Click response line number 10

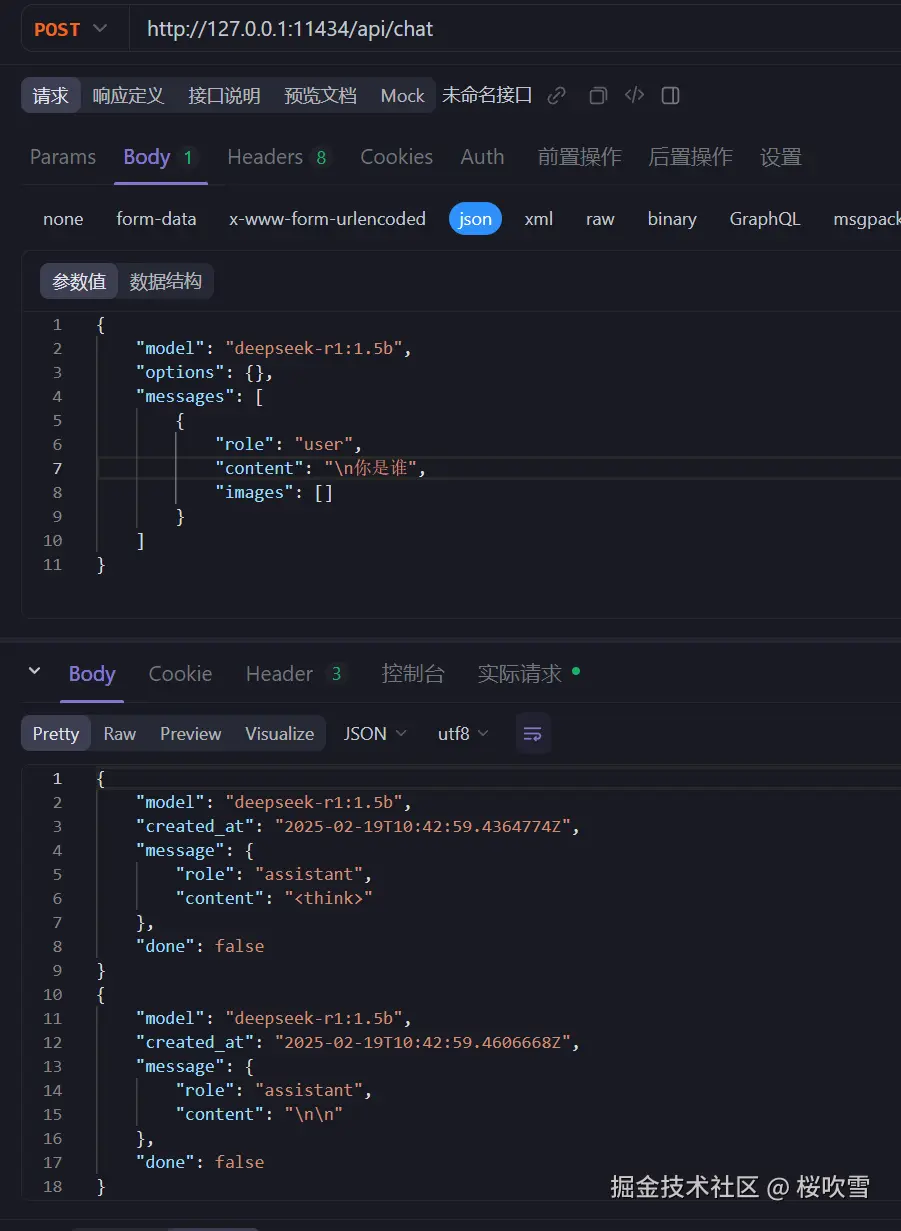click(x=51, y=994)
